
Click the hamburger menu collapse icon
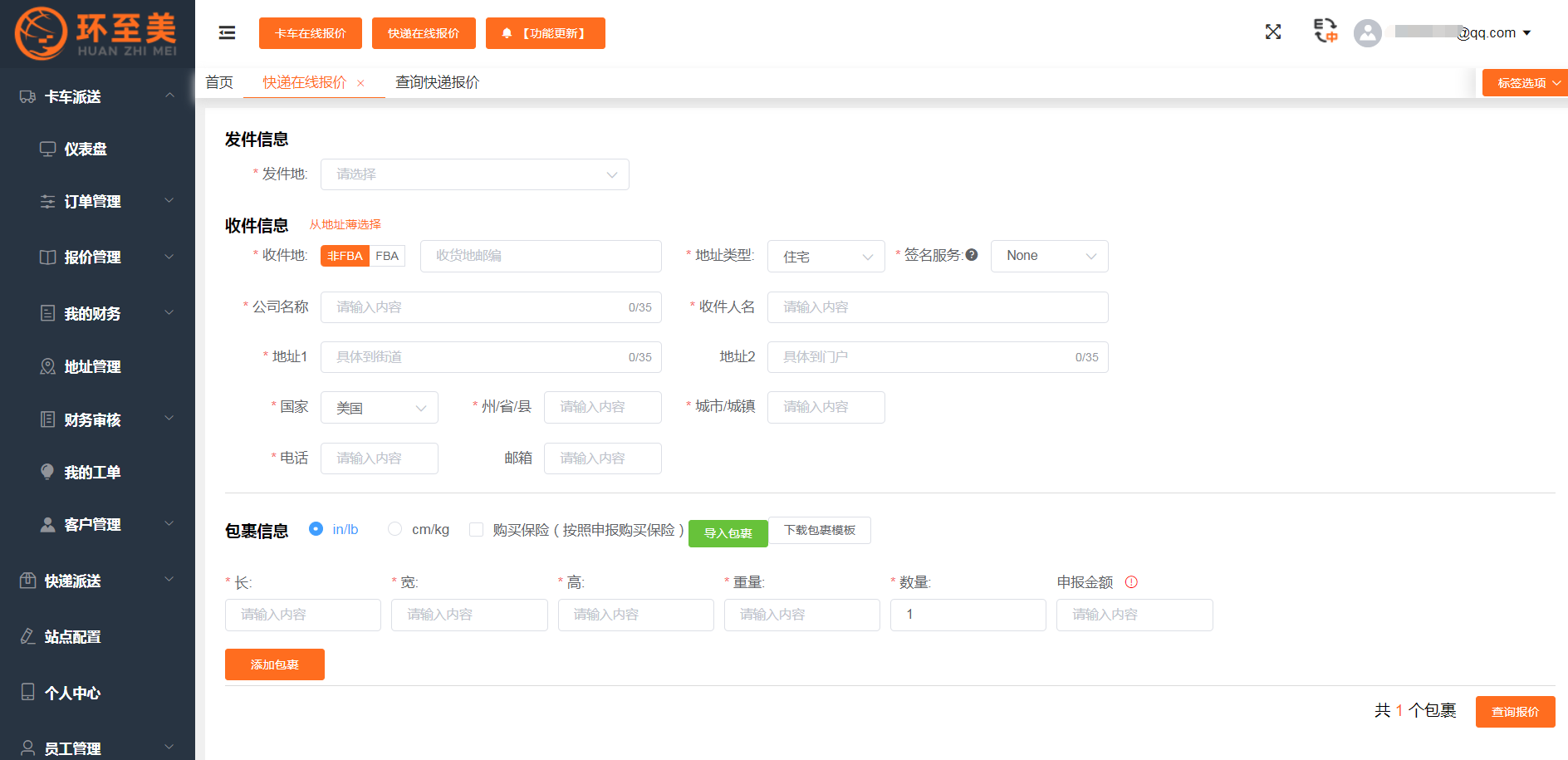tap(227, 32)
